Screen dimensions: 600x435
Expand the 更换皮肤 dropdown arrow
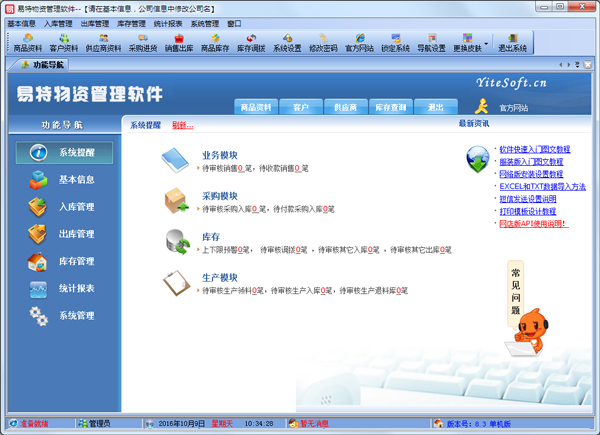[x=486, y=43]
